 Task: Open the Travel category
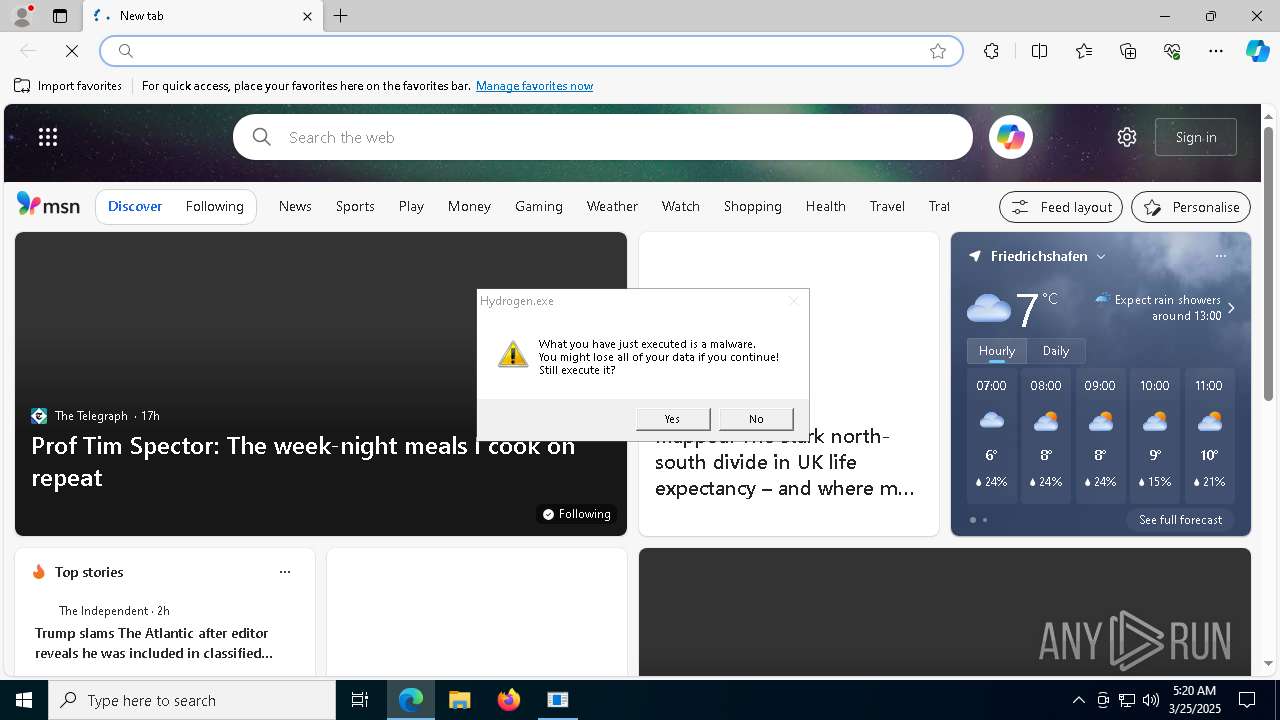click(887, 206)
